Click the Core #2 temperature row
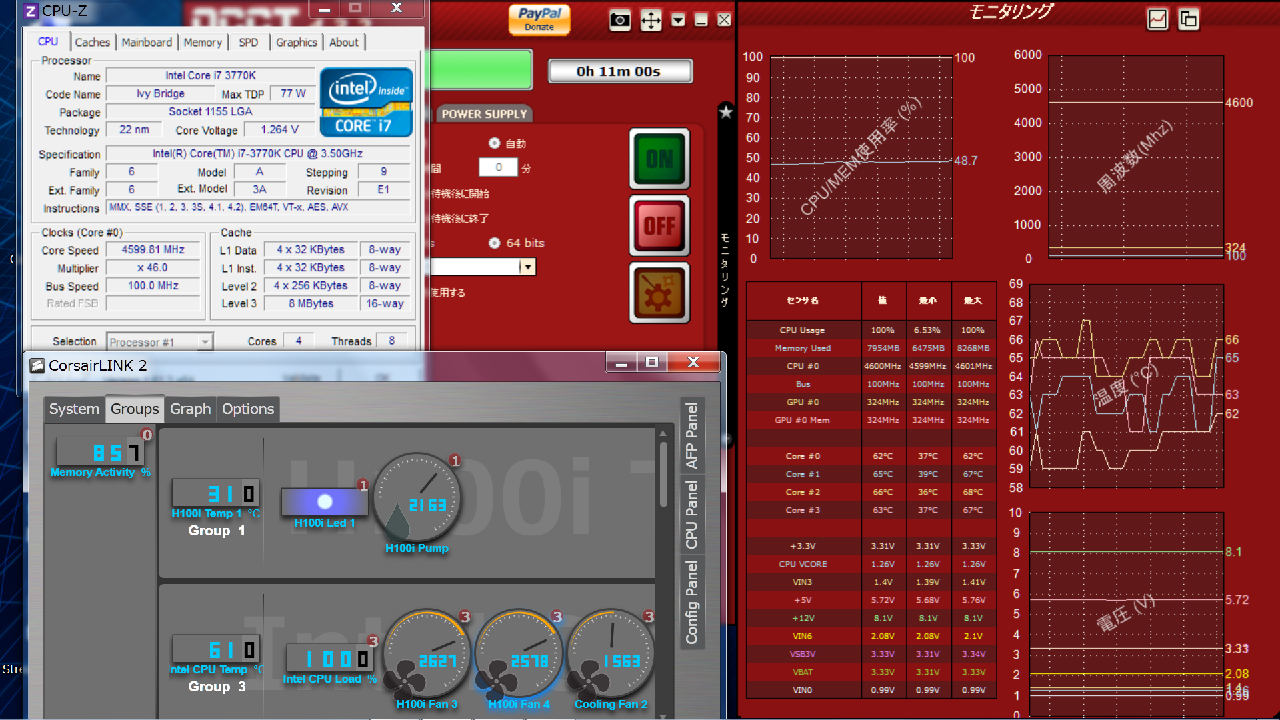This screenshot has height=720, width=1280. coord(871,492)
